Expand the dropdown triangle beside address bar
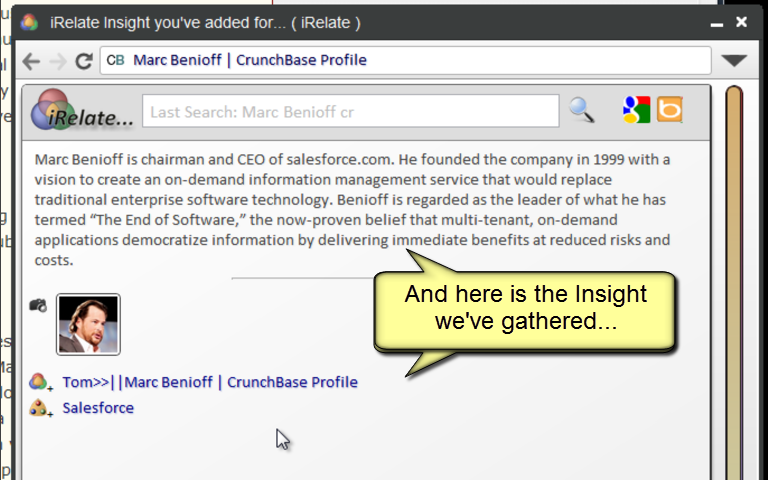This screenshot has height=480, width=768. [x=734, y=60]
